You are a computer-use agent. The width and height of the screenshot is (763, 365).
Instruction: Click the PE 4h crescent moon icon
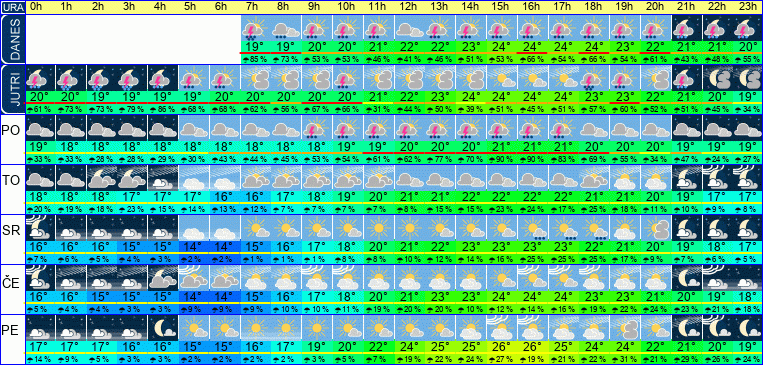tap(163, 328)
